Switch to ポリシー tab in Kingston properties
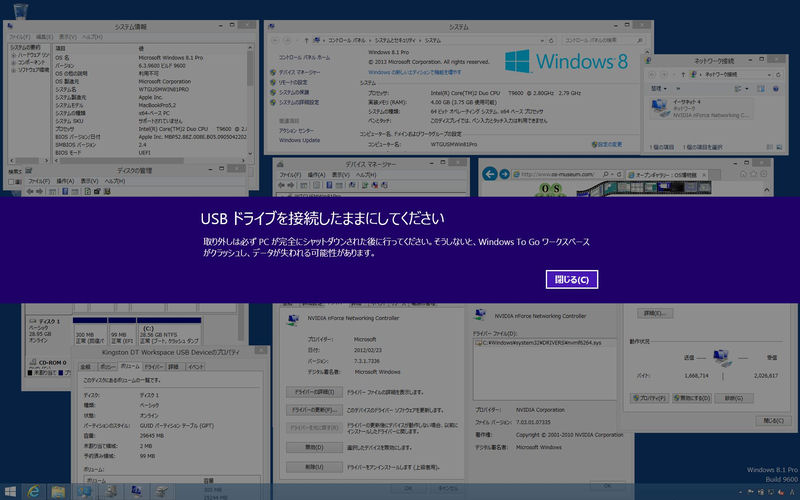The width and height of the screenshot is (800, 500). point(107,366)
